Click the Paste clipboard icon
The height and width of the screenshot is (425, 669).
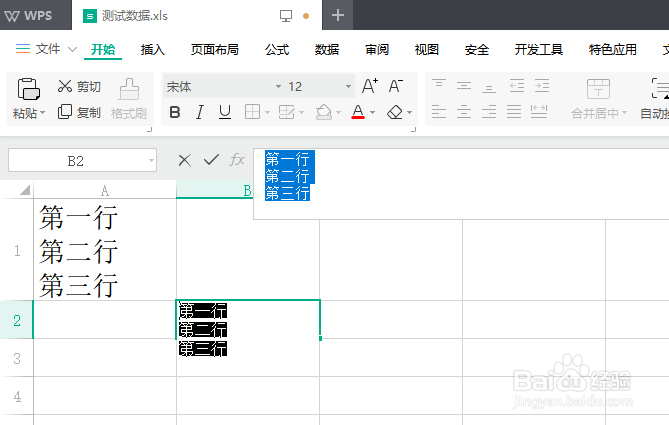click(29, 89)
